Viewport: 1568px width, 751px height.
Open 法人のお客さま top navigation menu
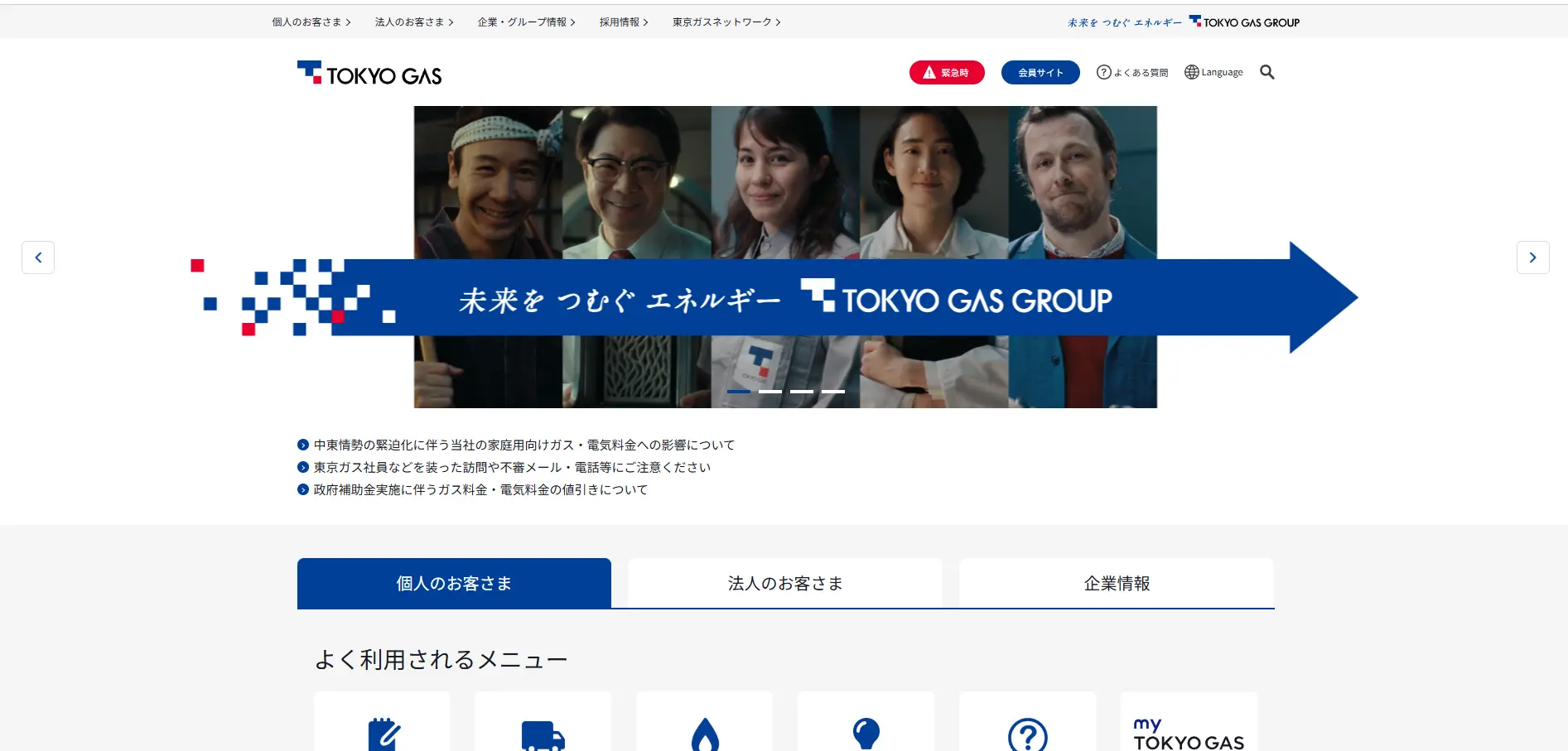pyautogui.click(x=414, y=22)
